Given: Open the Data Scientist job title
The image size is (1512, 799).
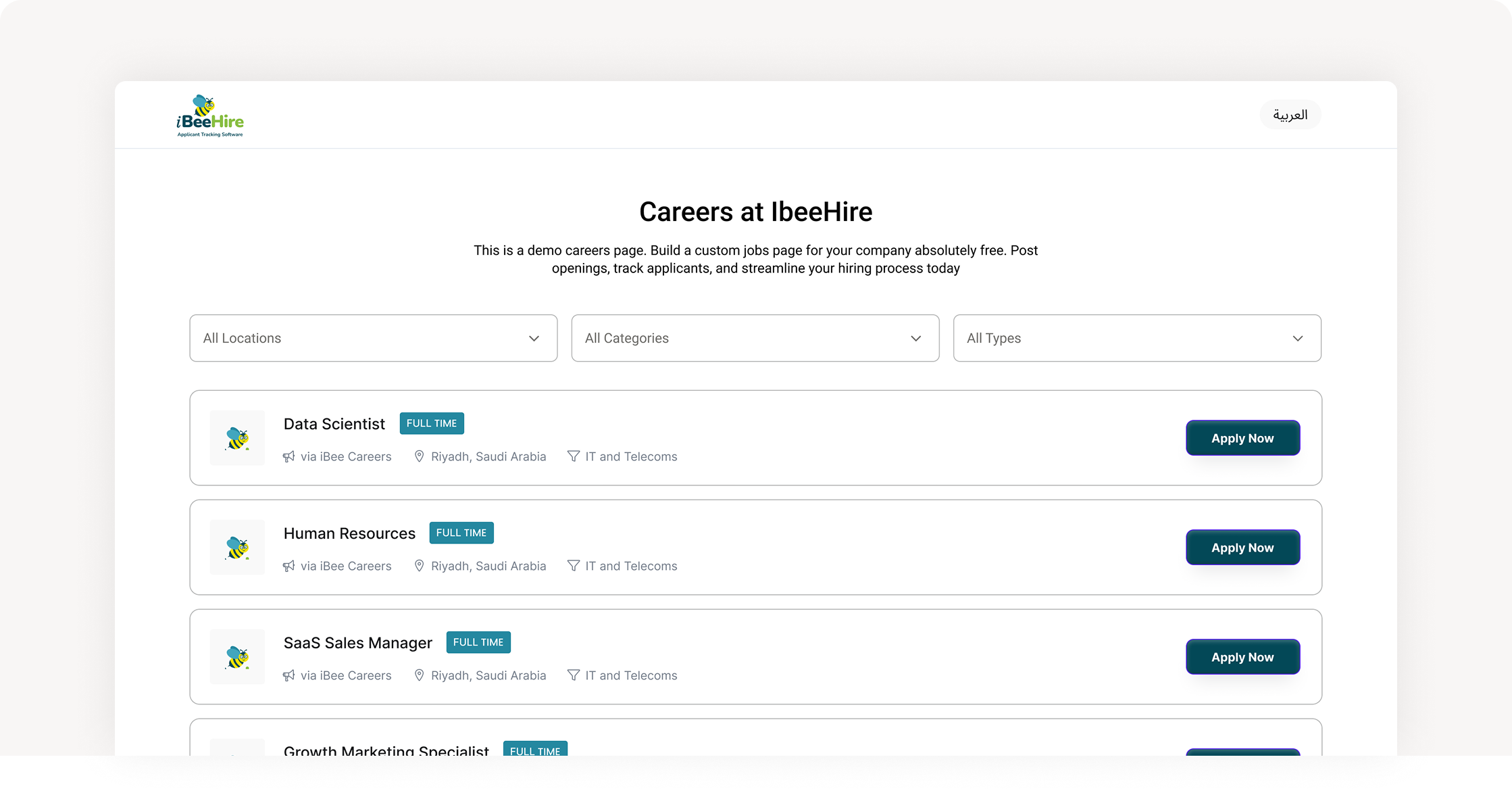Looking at the screenshot, I should pyautogui.click(x=334, y=424).
